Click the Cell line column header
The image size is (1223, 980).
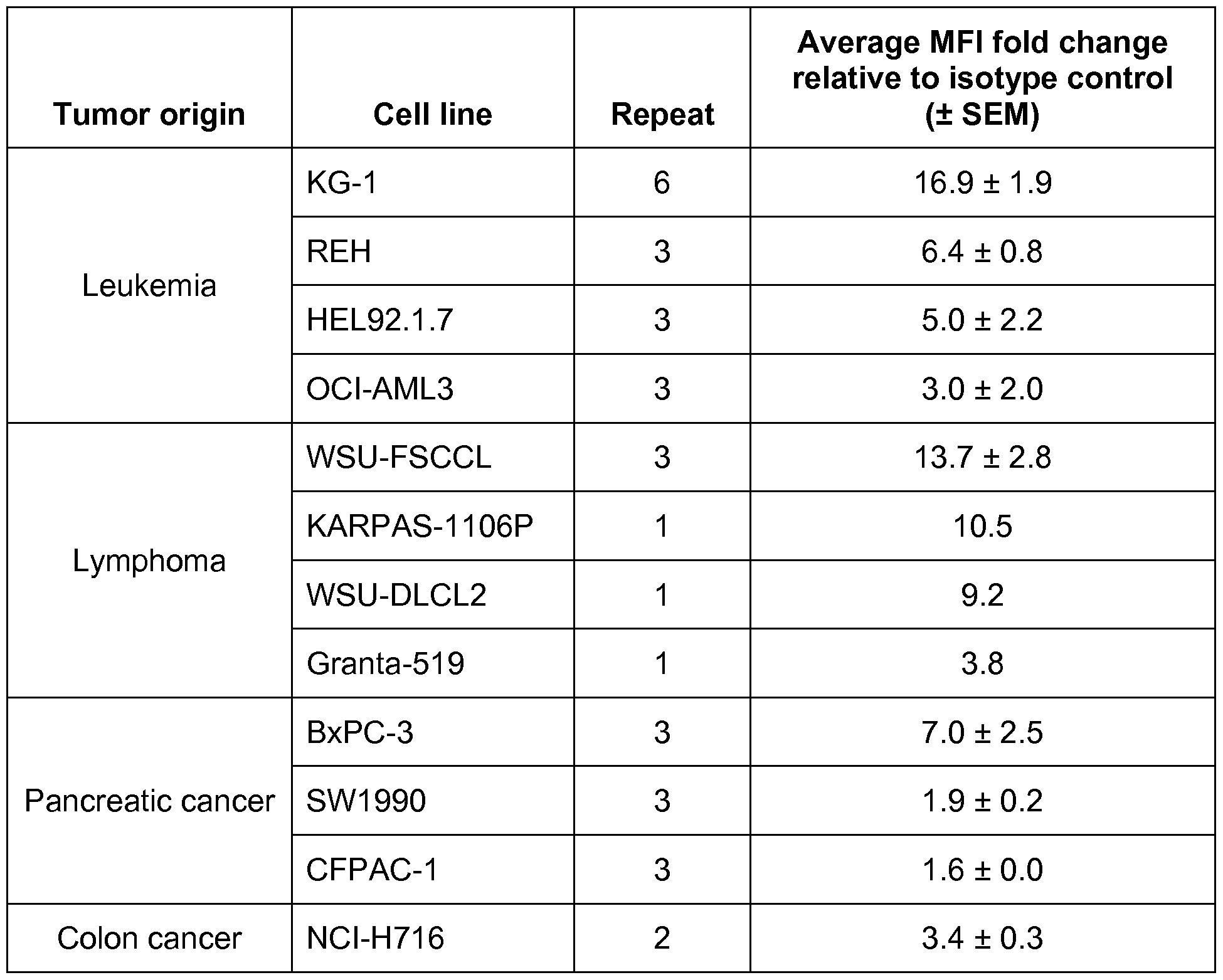point(433,115)
